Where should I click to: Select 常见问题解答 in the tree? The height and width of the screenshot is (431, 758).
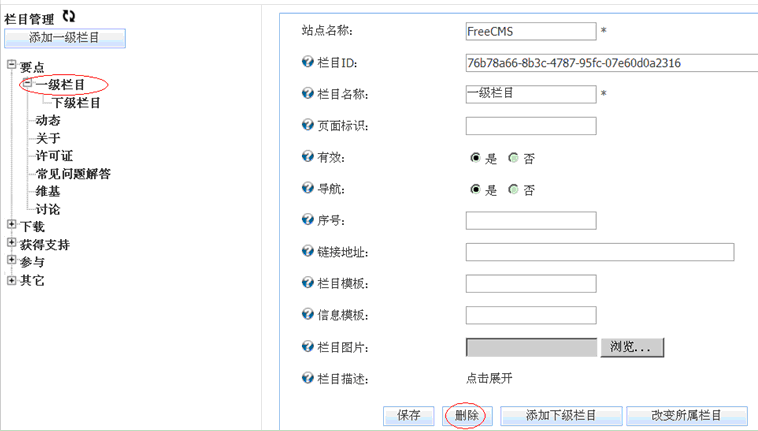point(73,174)
